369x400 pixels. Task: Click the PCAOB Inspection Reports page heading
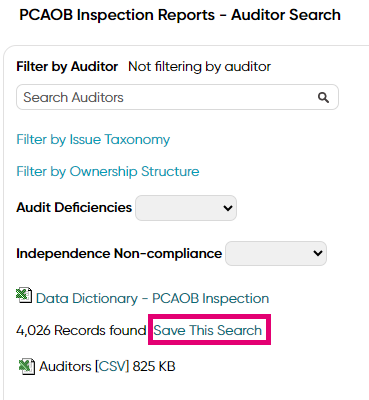[180, 15]
